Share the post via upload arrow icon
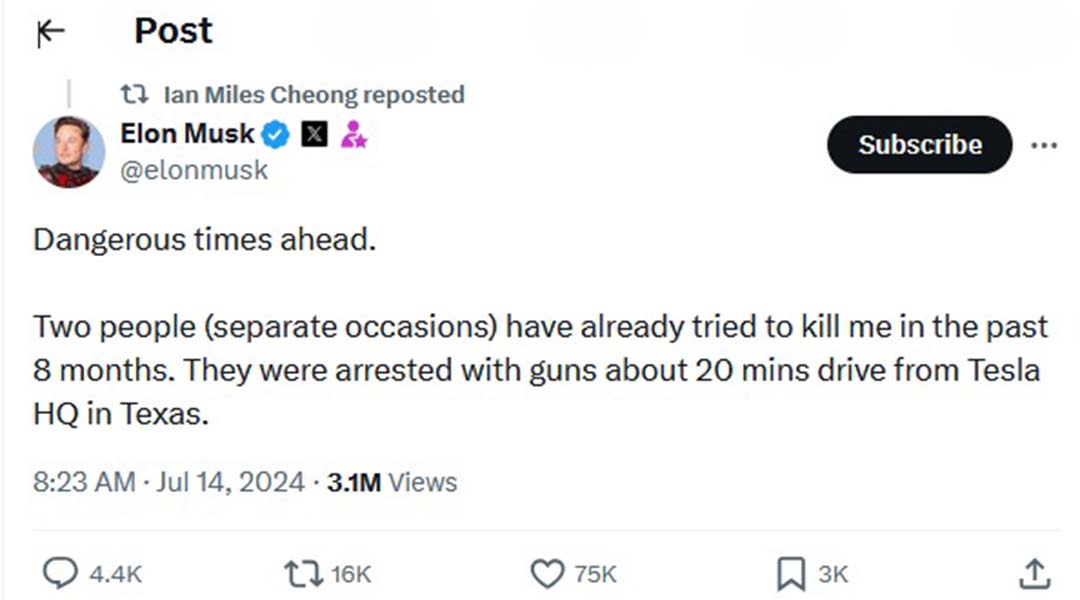1080x600 pixels. point(1034,574)
